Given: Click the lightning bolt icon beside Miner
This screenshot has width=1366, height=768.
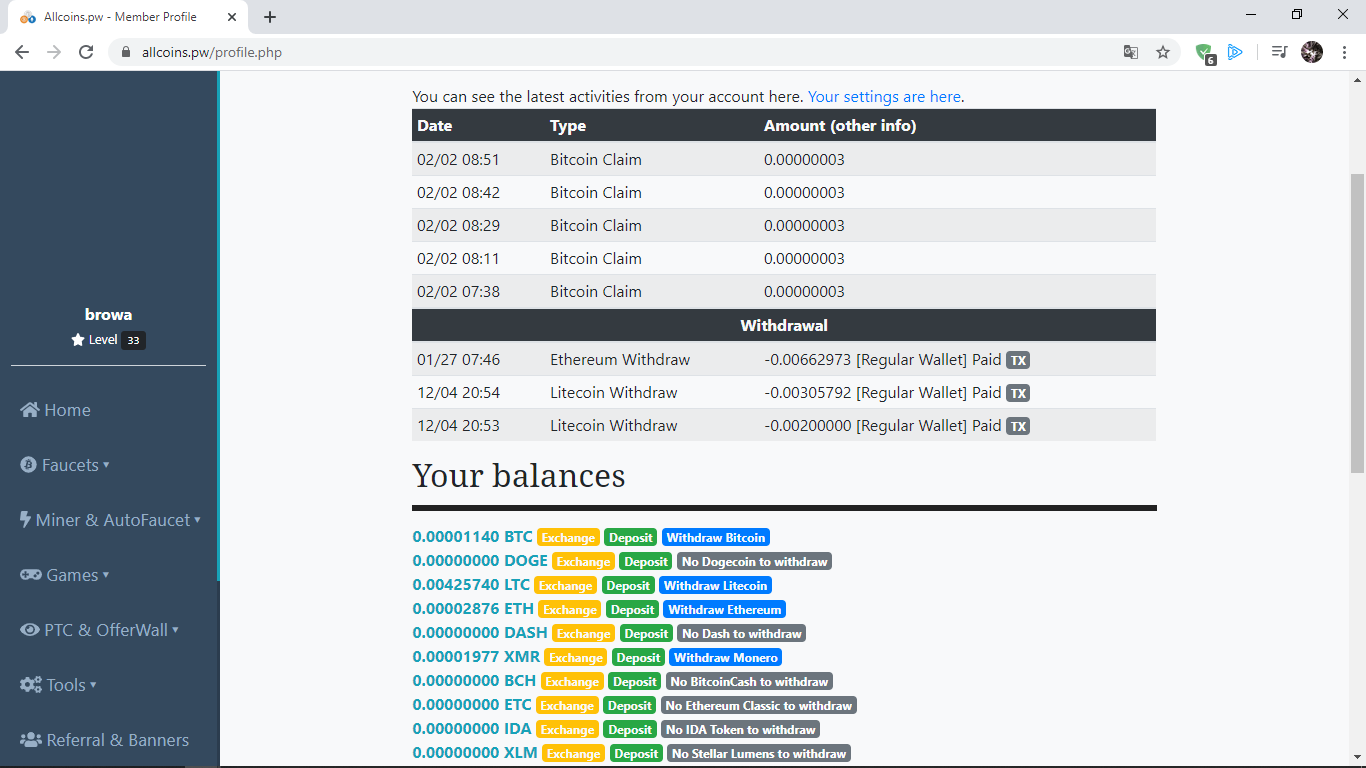Looking at the screenshot, I should point(25,520).
